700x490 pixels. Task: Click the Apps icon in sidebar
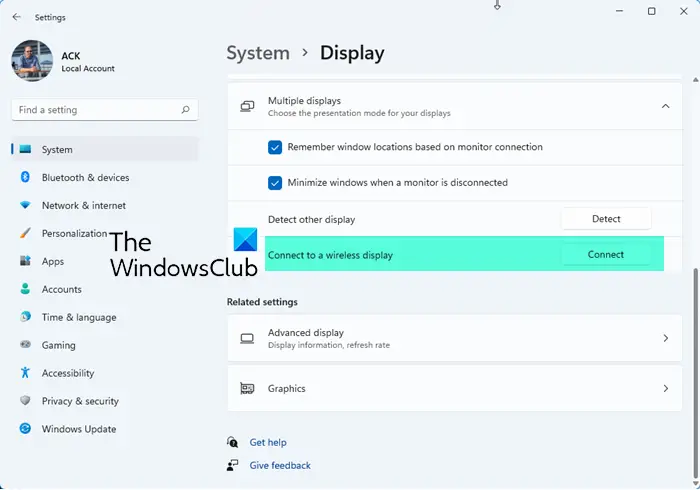coord(25,261)
